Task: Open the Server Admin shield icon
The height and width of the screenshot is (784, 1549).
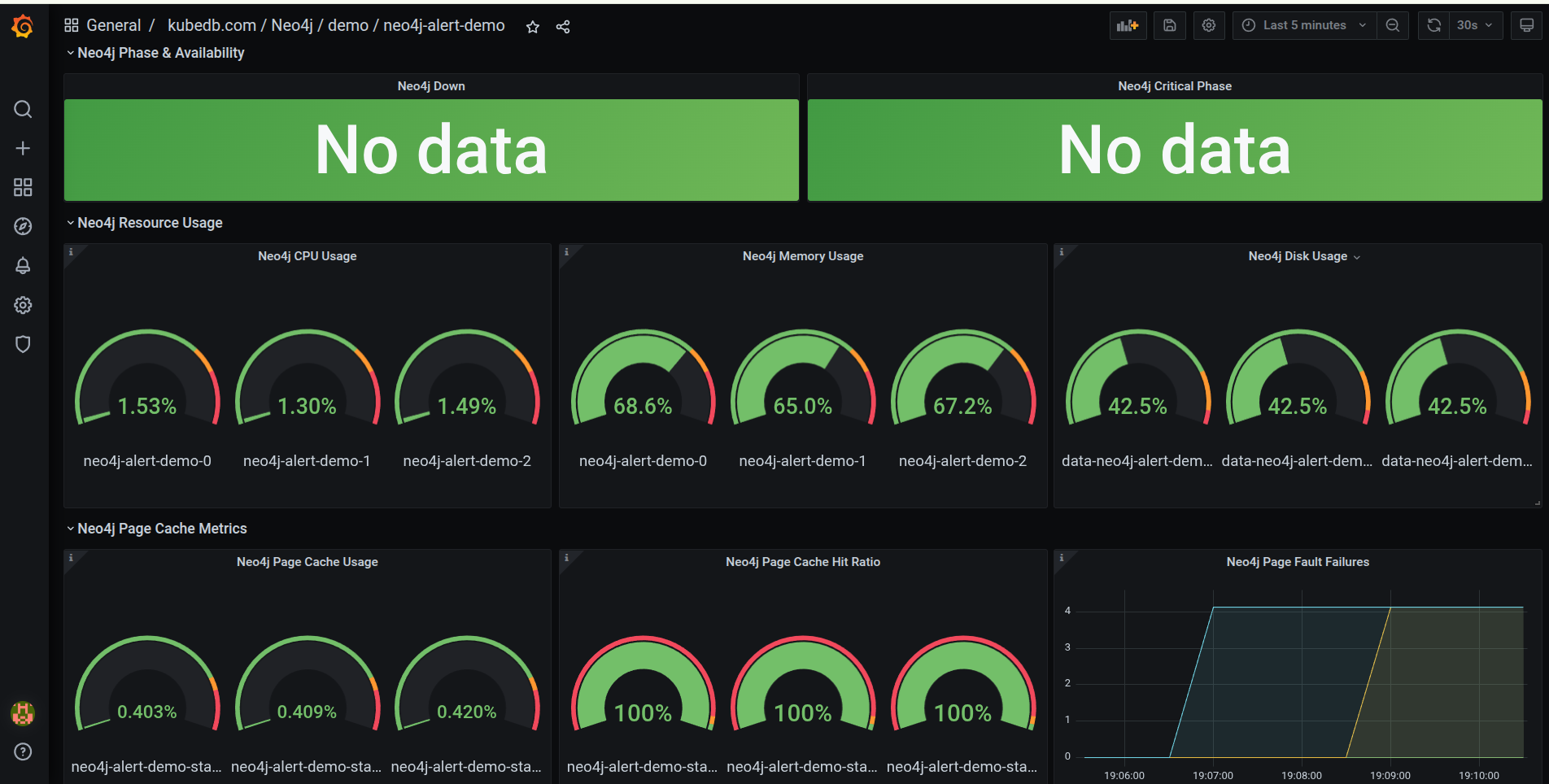Action: [x=23, y=344]
